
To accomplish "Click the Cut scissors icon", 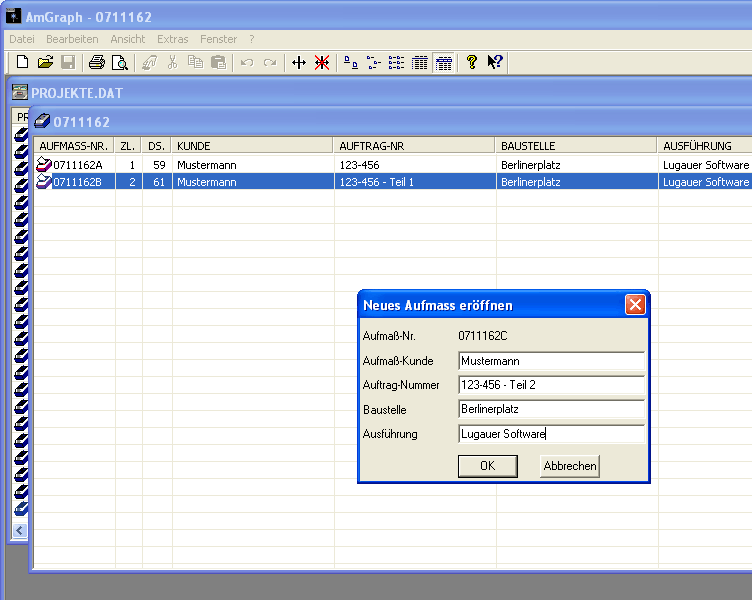I will click(173, 62).
